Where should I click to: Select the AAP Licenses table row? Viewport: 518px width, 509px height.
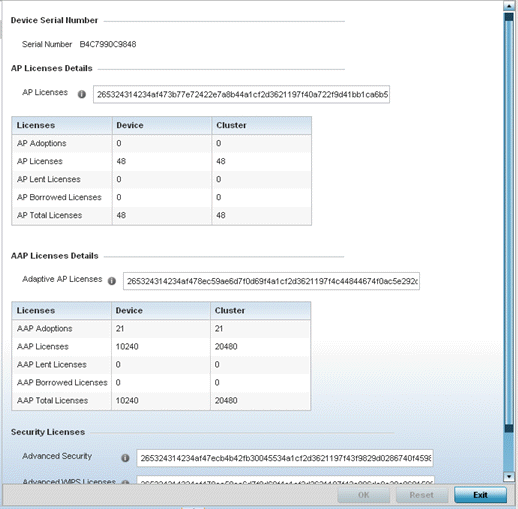coord(161,347)
